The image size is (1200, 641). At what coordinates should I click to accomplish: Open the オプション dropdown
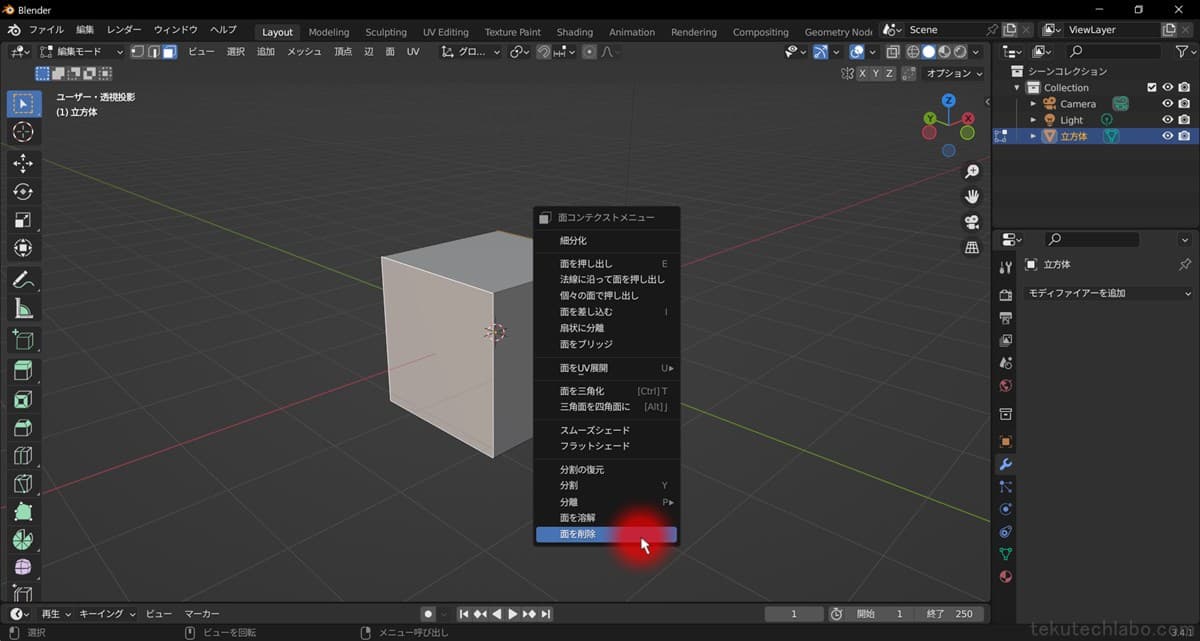point(955,73)
